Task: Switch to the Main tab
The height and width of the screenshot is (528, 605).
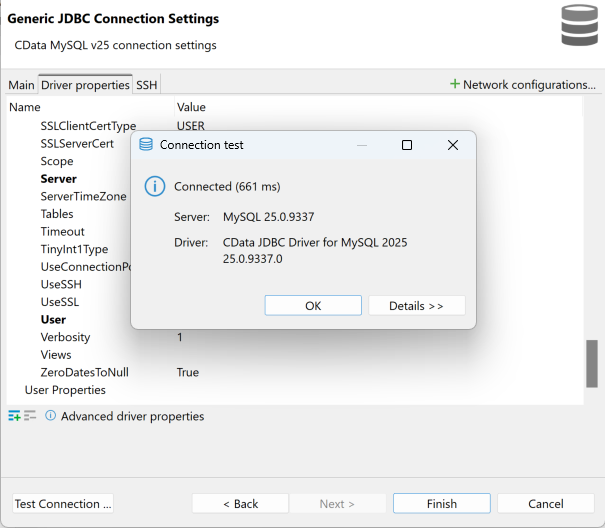Action: [x=21, y=85]
